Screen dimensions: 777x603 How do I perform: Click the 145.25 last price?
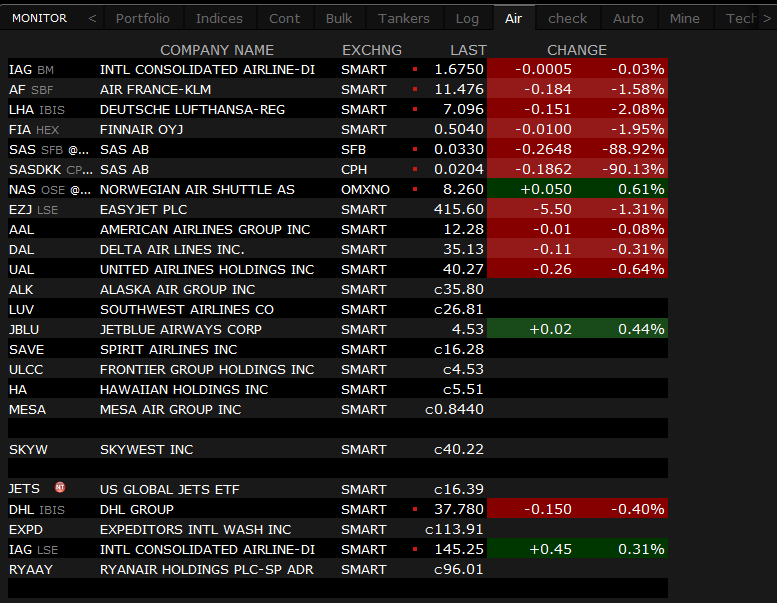(x=459, y=549)
